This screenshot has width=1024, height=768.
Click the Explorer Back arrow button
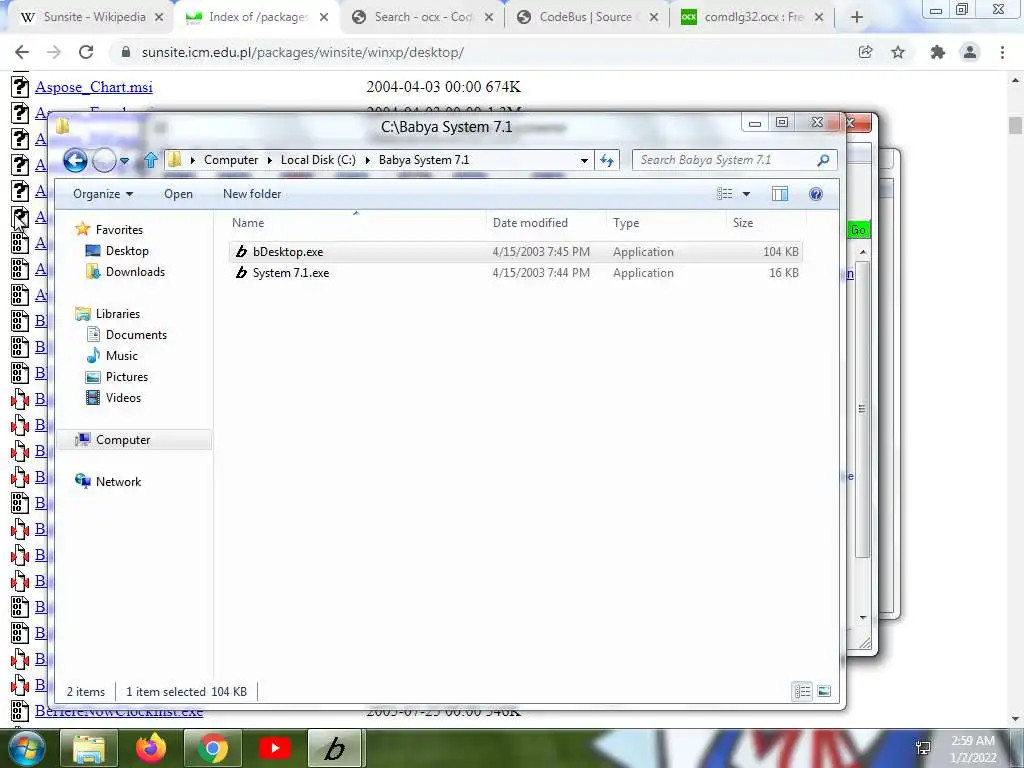(75, 160)
